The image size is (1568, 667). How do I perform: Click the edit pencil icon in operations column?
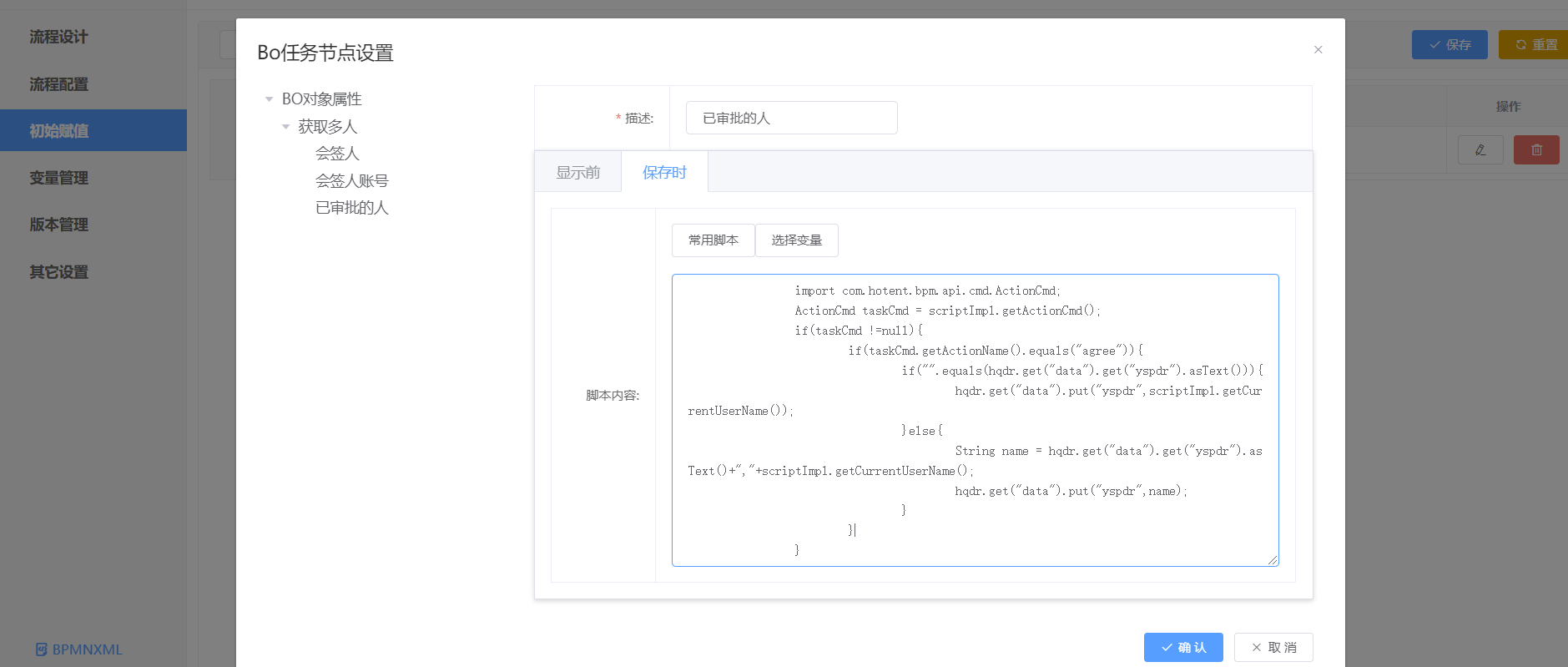[x=1480, y=150]
